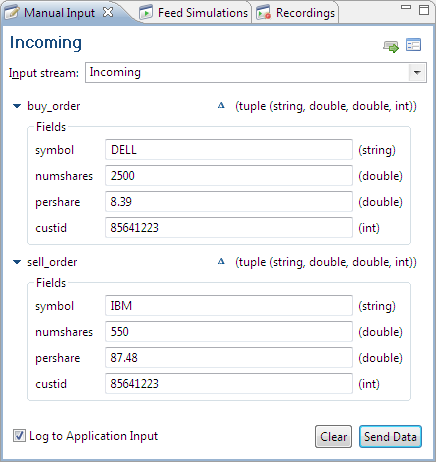Image resolution: width=436 pixels, height=462 pixels.
Task: Click the form layout toggle icon
Action: pos(413,45)
